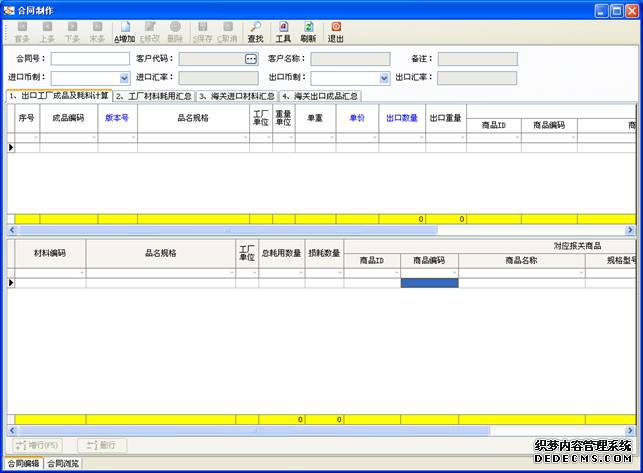Sort by the 出口数量 column header
The image size is (643, 473).
click(x=402, y=118)
